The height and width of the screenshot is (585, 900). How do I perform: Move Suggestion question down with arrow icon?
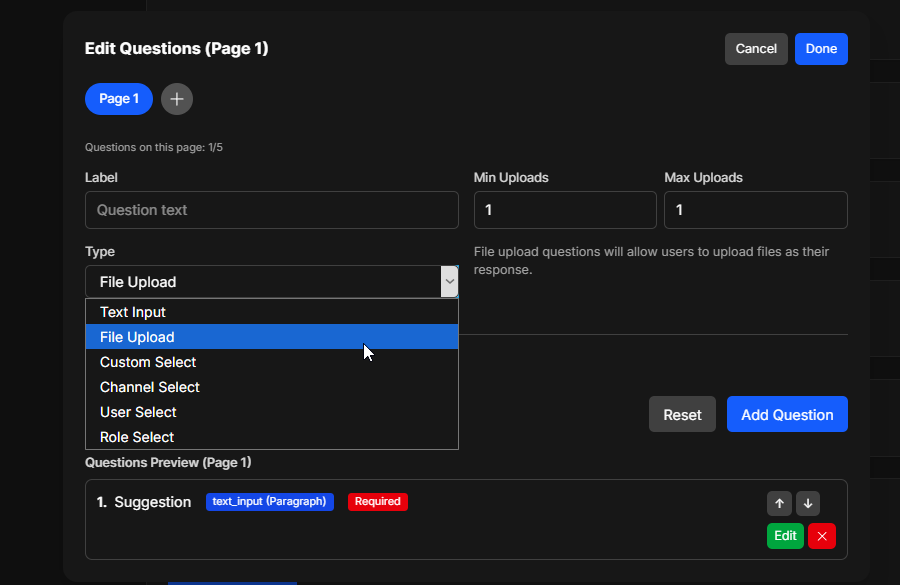pos(808,504)
